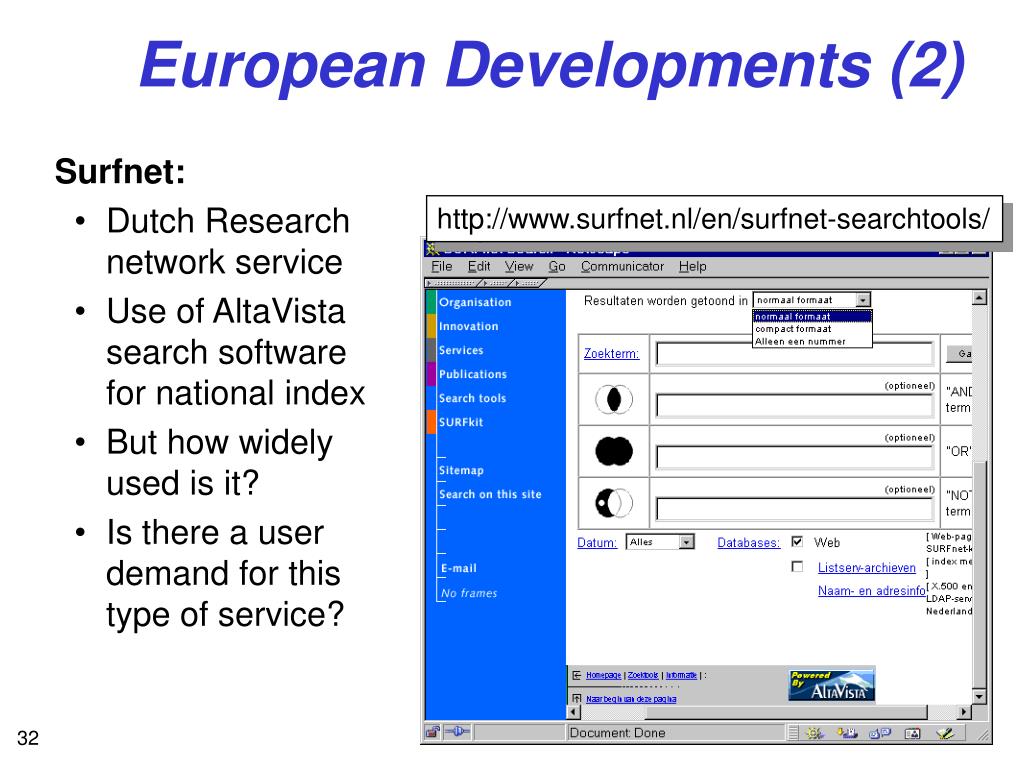Focus the Zoekterm input field
The image size is (1024, 768).
[x=795, y=354]
